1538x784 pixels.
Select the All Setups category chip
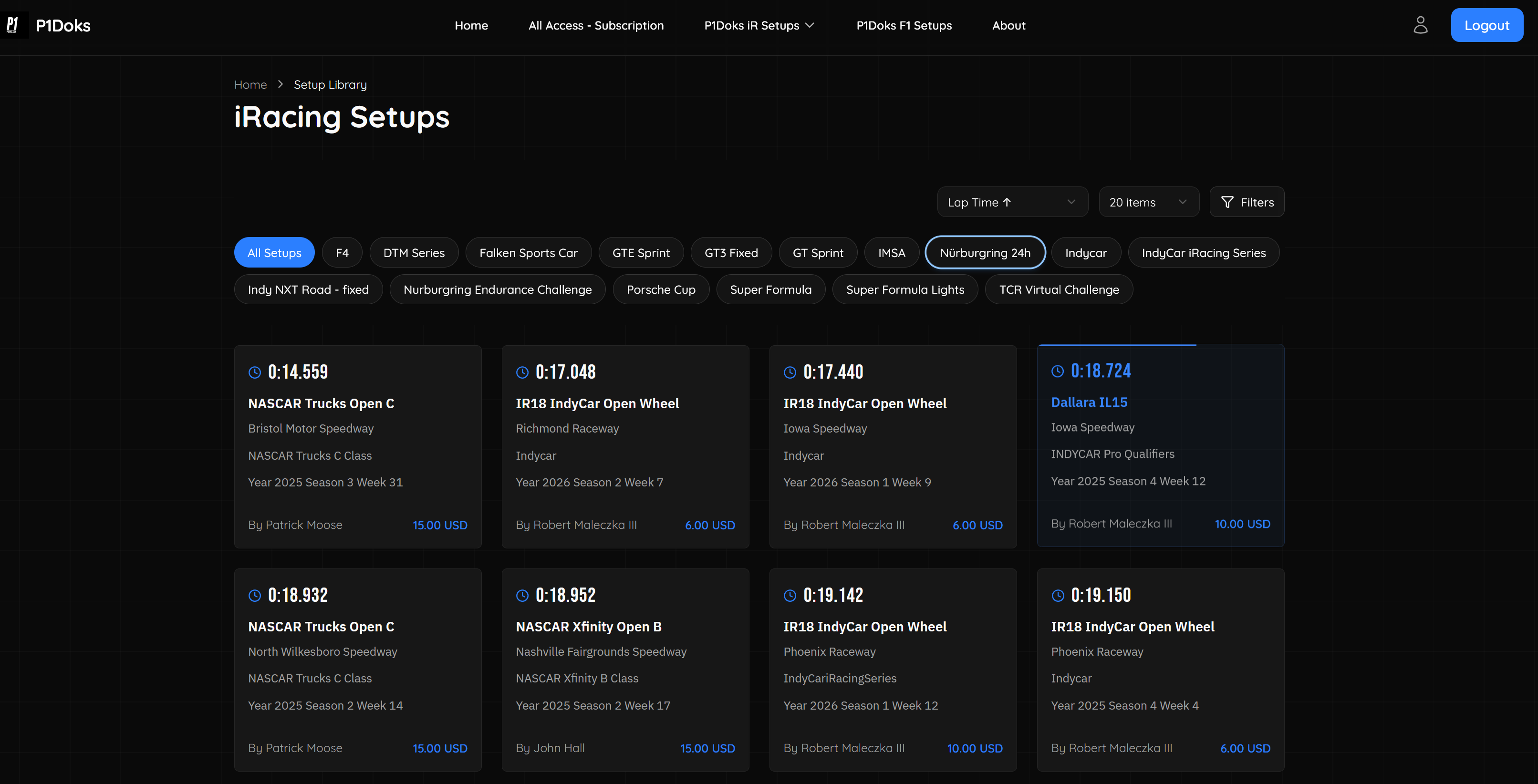pyautogui.click(x=274, y=253)
